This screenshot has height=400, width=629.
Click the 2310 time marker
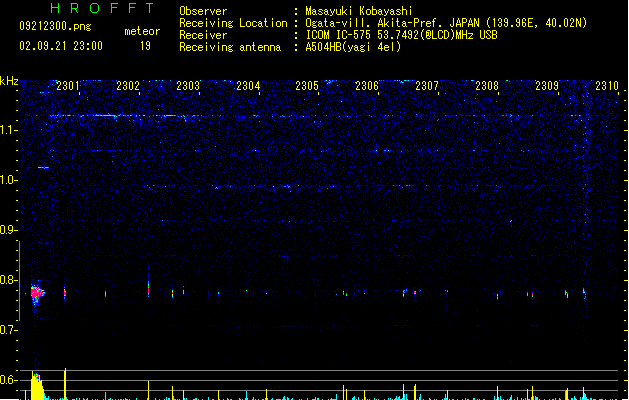[x=607, y=86]
